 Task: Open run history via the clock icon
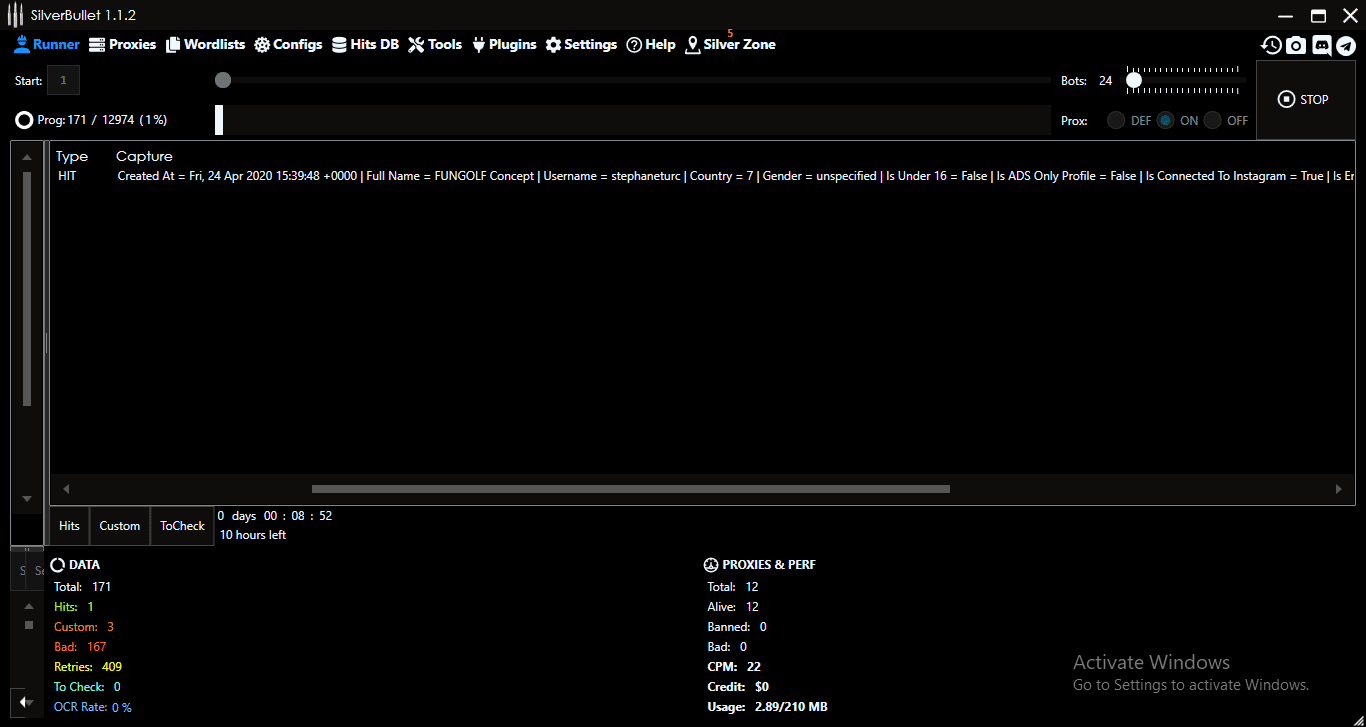pyautogui.click(x=1271, y=45)
